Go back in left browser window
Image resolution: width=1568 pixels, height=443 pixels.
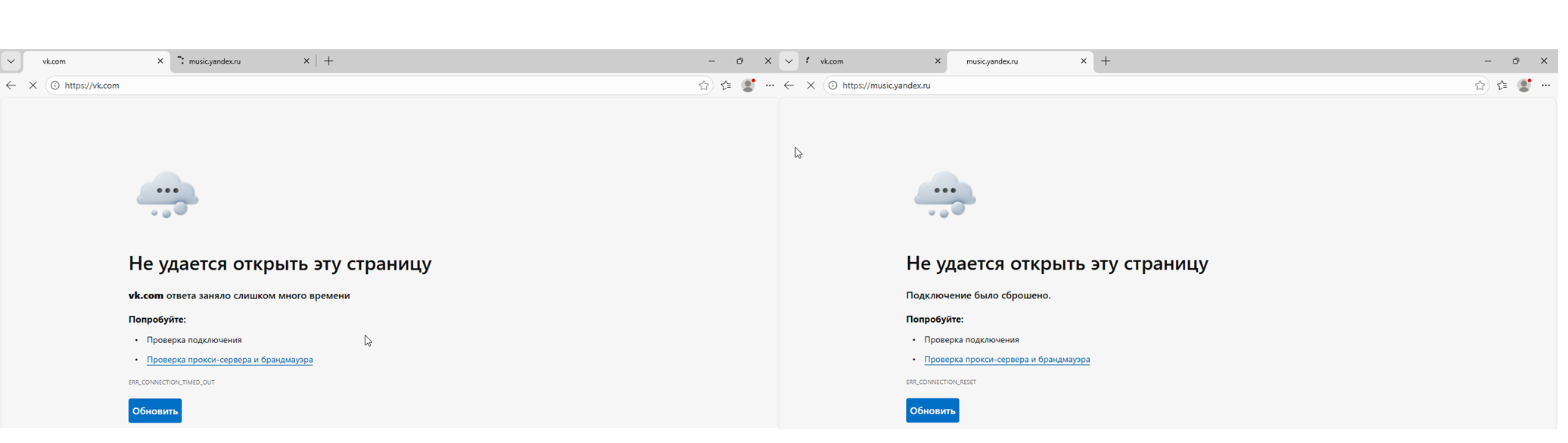[x=11, y=86]
